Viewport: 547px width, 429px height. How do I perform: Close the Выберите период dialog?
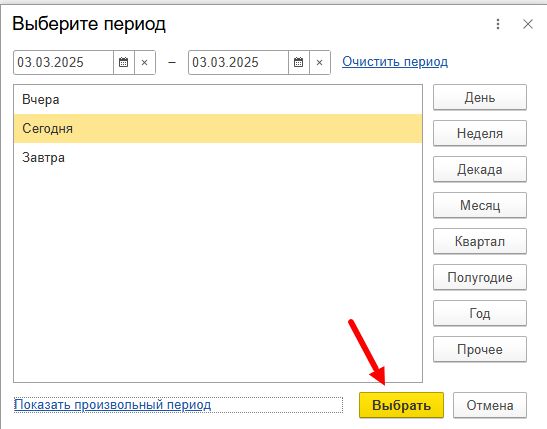click(x=528, y=24)
